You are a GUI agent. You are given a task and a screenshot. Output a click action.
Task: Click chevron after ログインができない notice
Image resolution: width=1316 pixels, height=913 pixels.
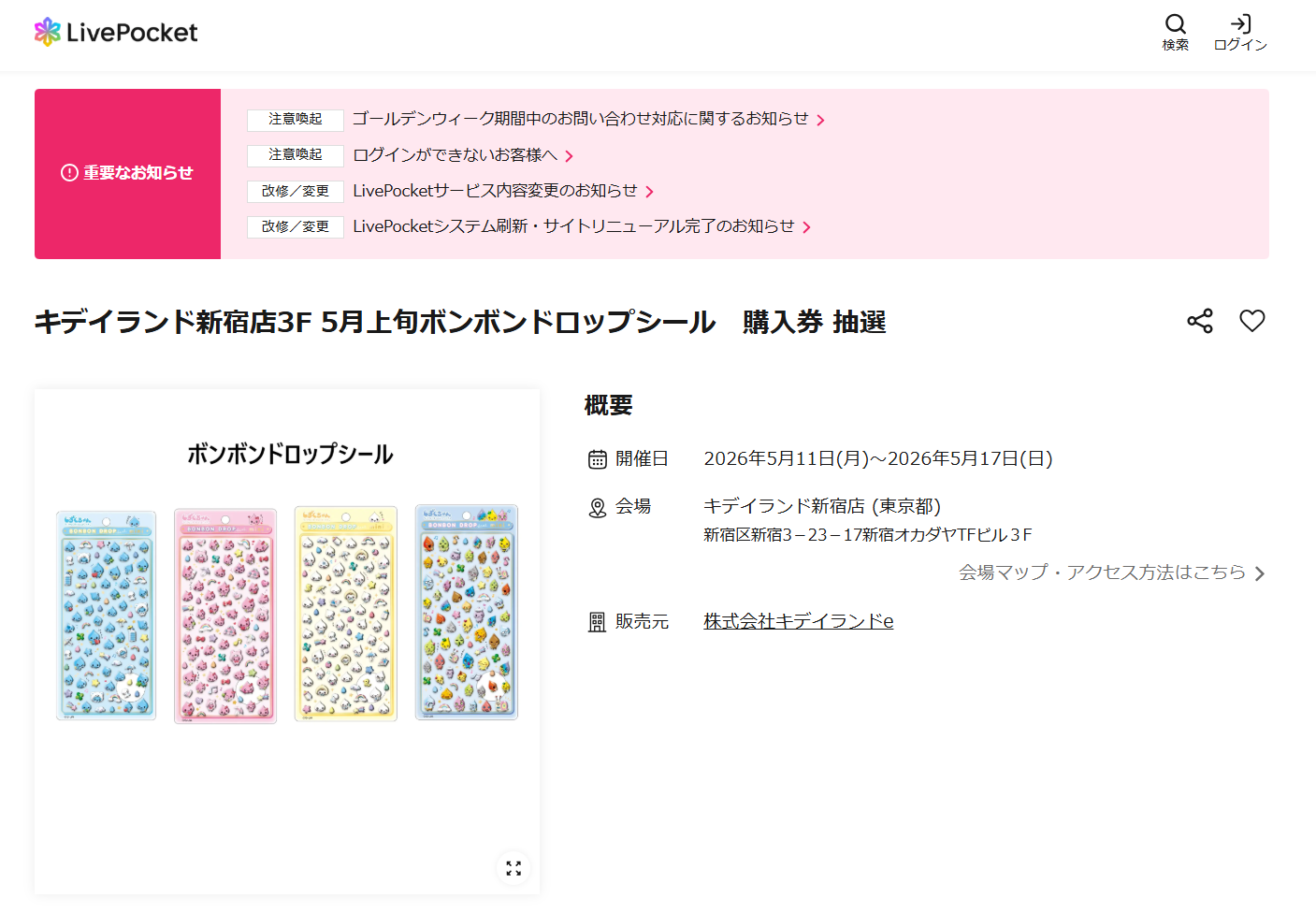pos(569,156)
